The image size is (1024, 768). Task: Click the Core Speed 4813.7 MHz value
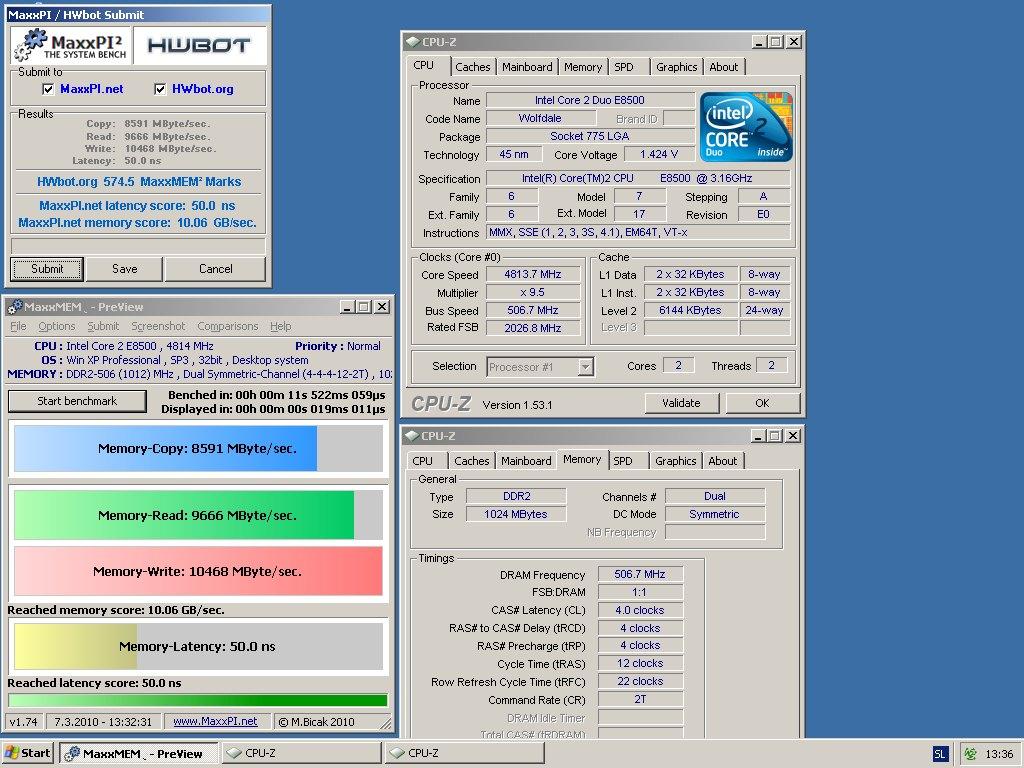tap(533, 274)
